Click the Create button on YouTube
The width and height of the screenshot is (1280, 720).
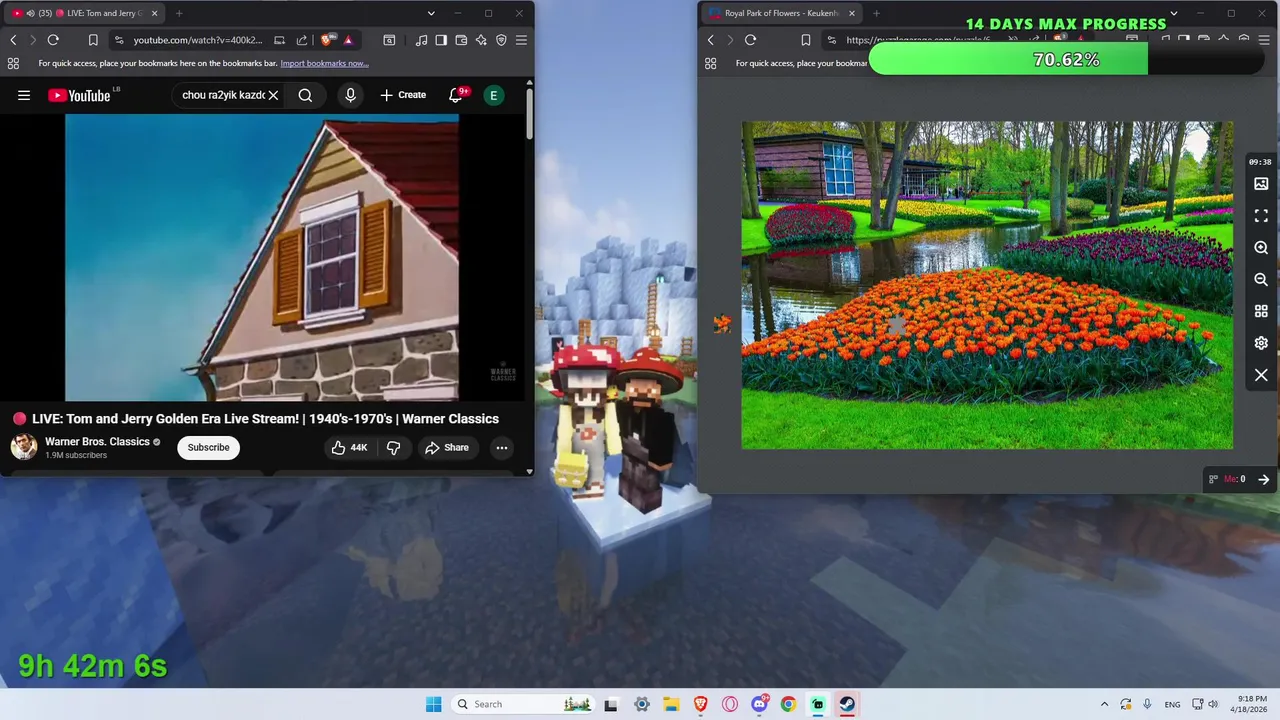point(403,95)
